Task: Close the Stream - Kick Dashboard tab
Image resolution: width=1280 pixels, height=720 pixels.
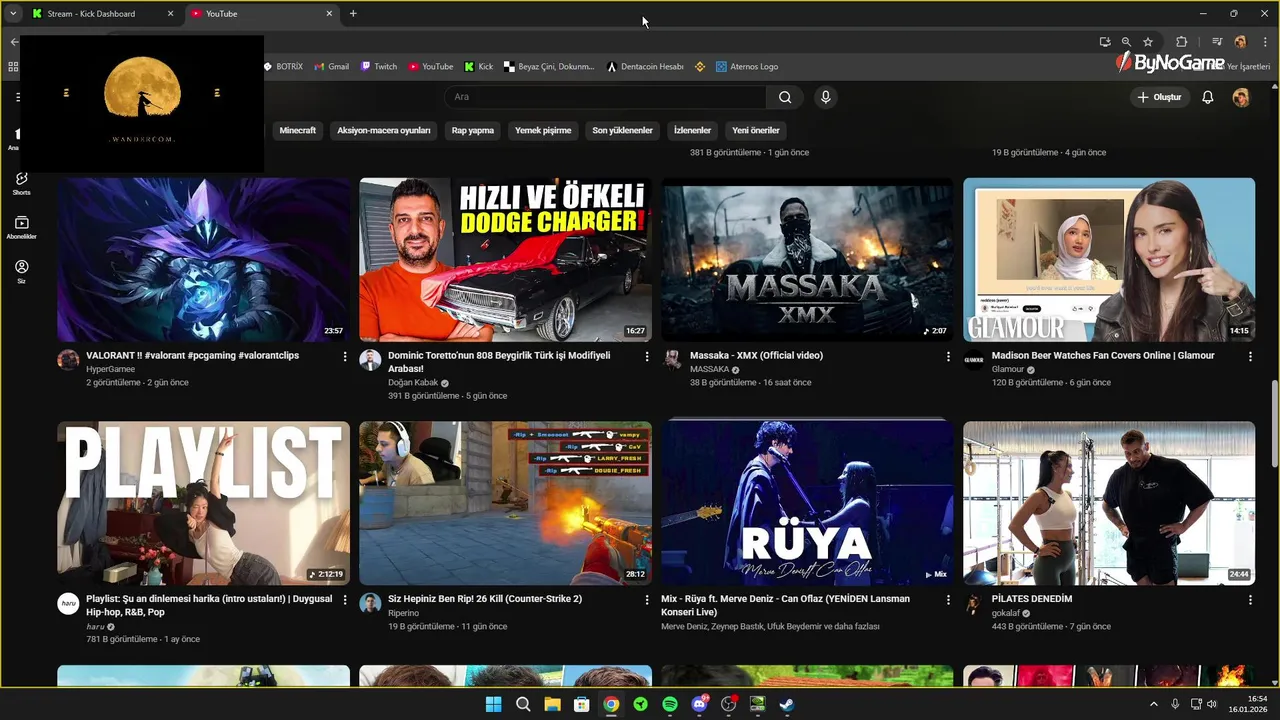Action: pos(170,14)
